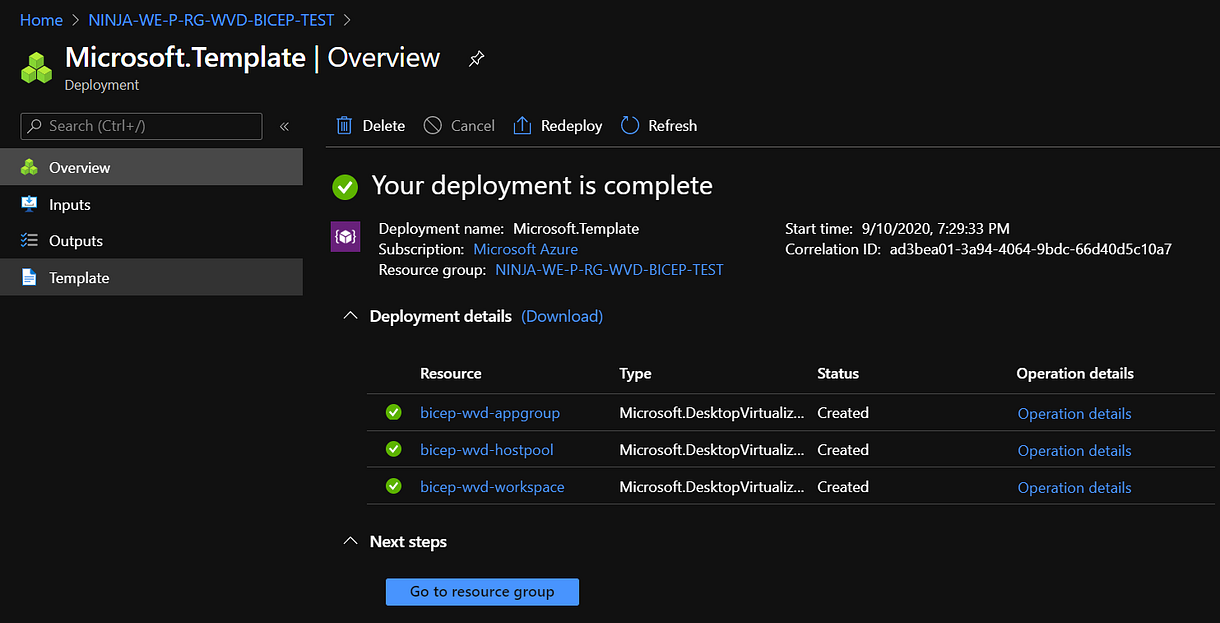Screen dimensions: 1220x623
Task: Click Created status for bicep-wvd-appgroup
Action: (843, 413)
